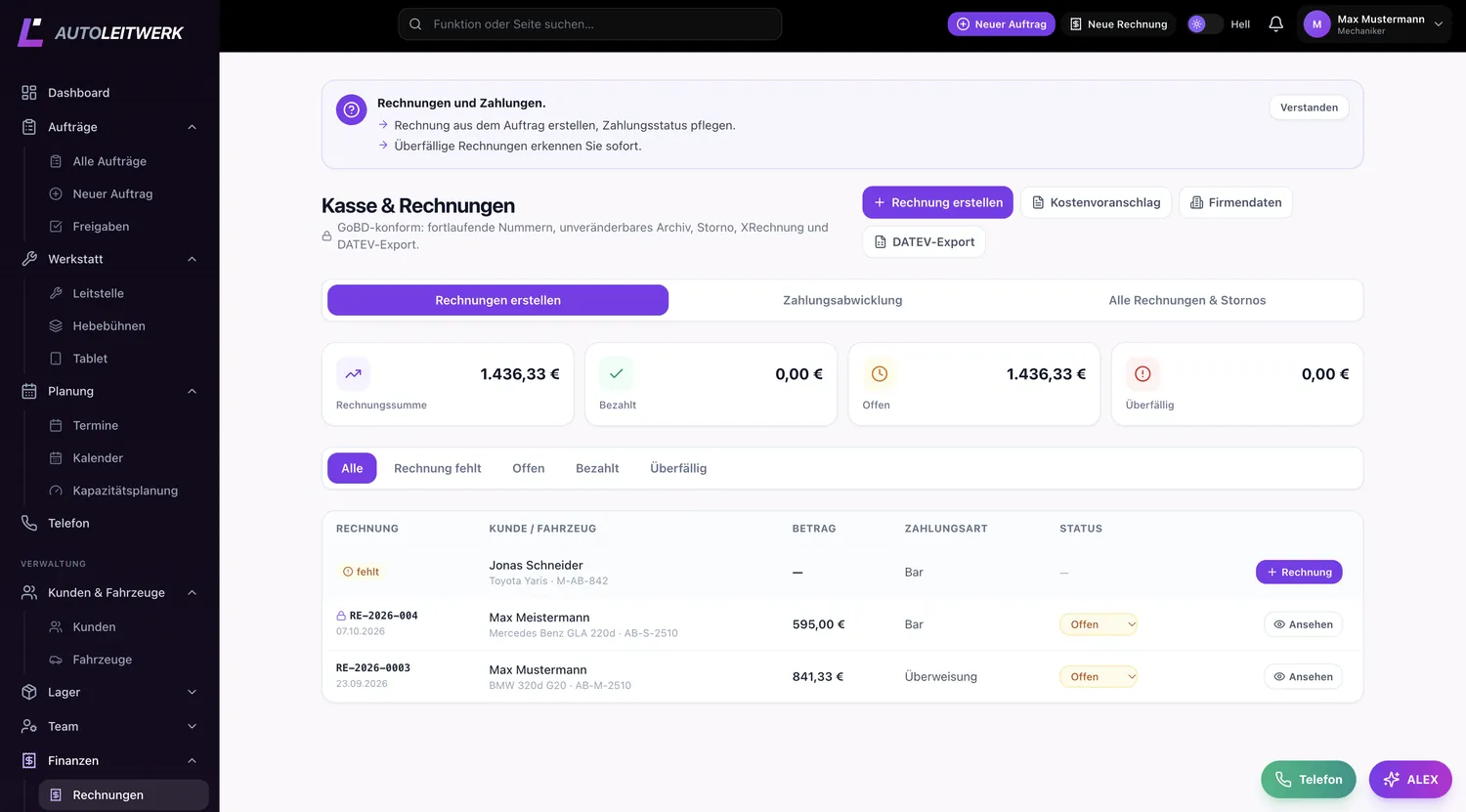Click Neuer Auftrag in top bar
The height and width of the screenshot is (812, 1466).
(x=1001, y=24)
